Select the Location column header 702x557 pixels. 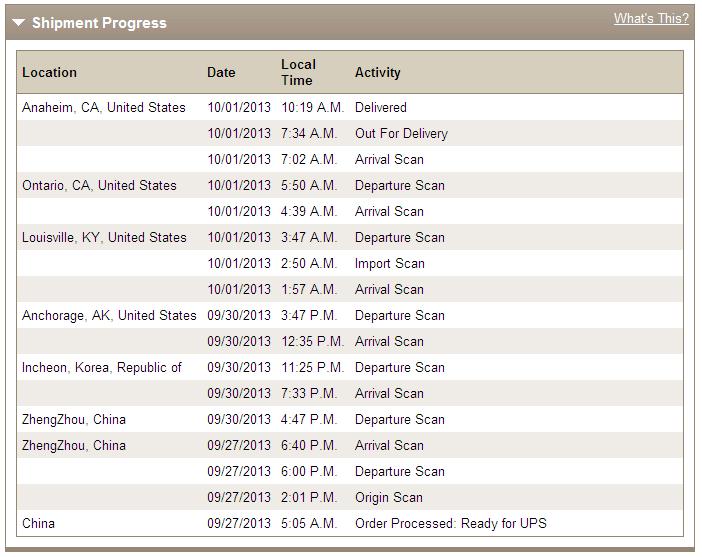coord(49,73)
